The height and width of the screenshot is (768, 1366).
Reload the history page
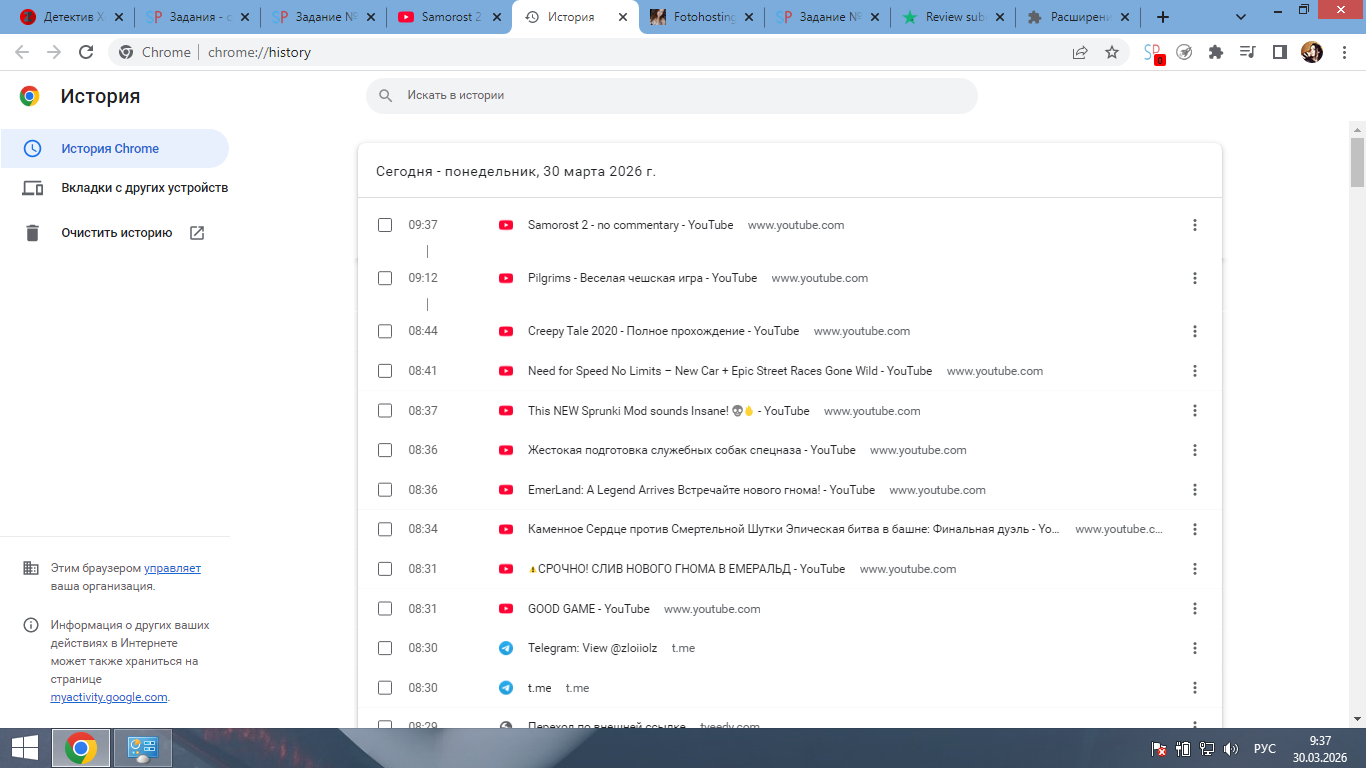86,52
